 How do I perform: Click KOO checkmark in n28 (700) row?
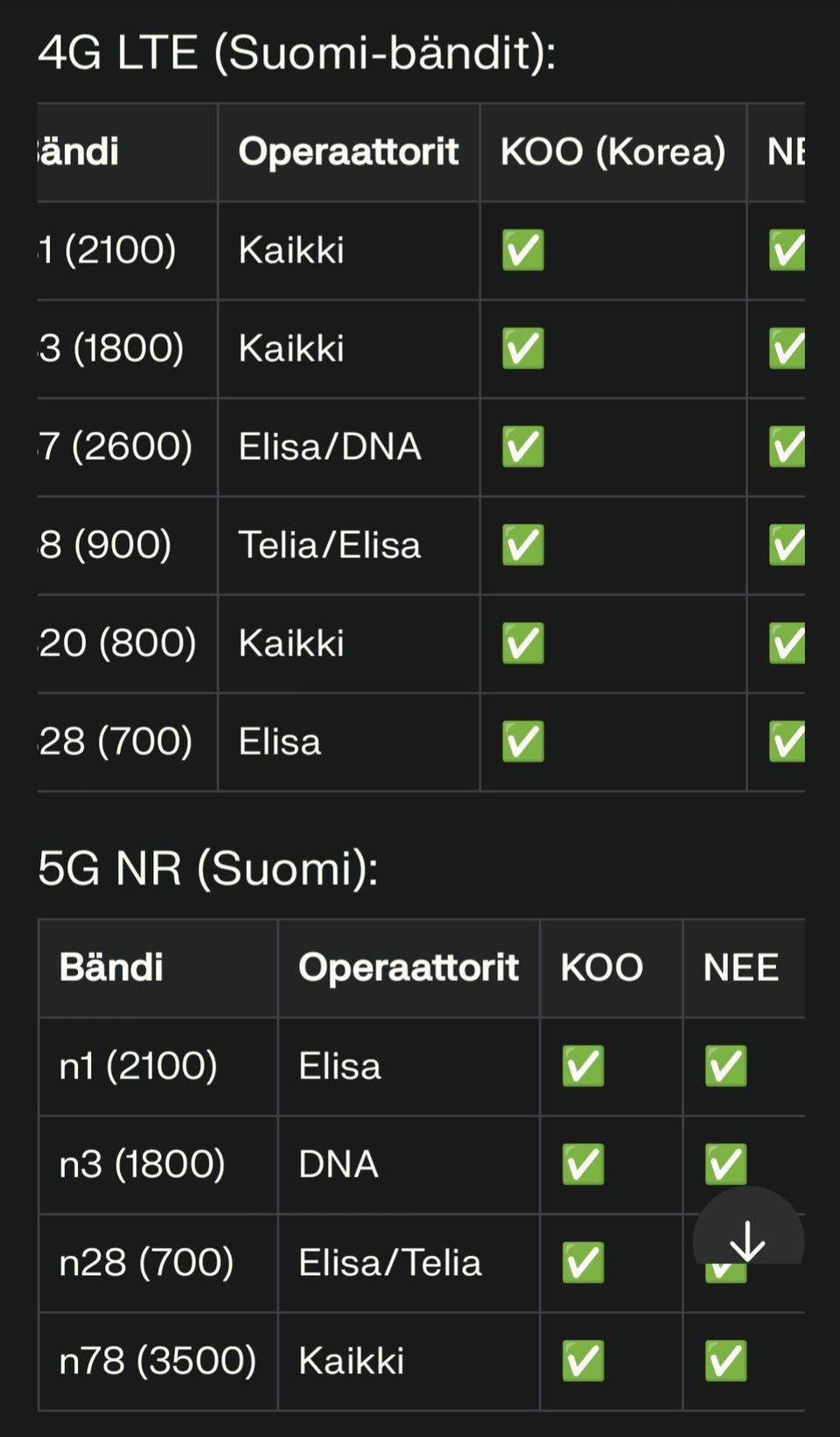(x=583, y=1263)
